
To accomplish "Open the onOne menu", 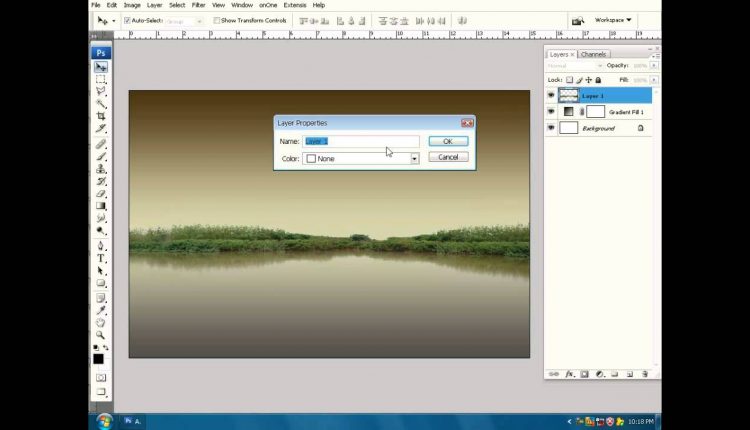I will point(268,5).
